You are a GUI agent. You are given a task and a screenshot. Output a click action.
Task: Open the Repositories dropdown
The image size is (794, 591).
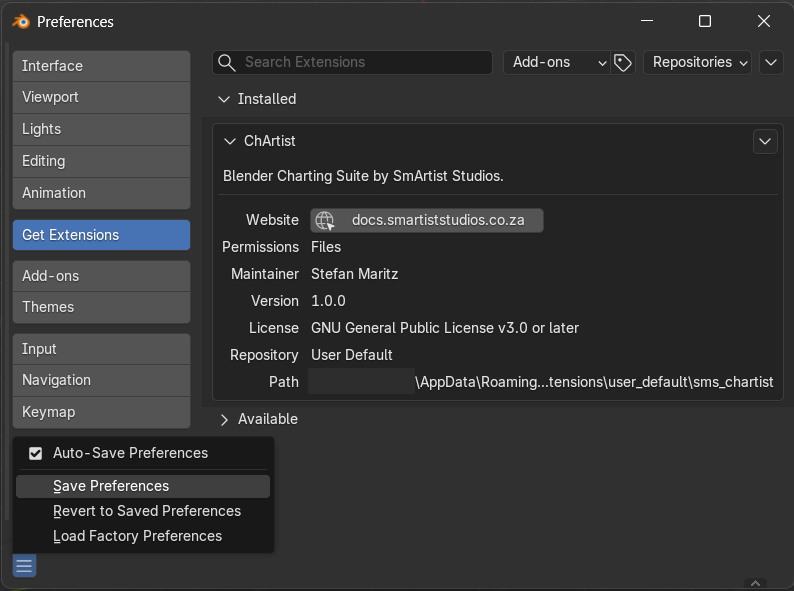pyautogui.click(x=697, y=62)
